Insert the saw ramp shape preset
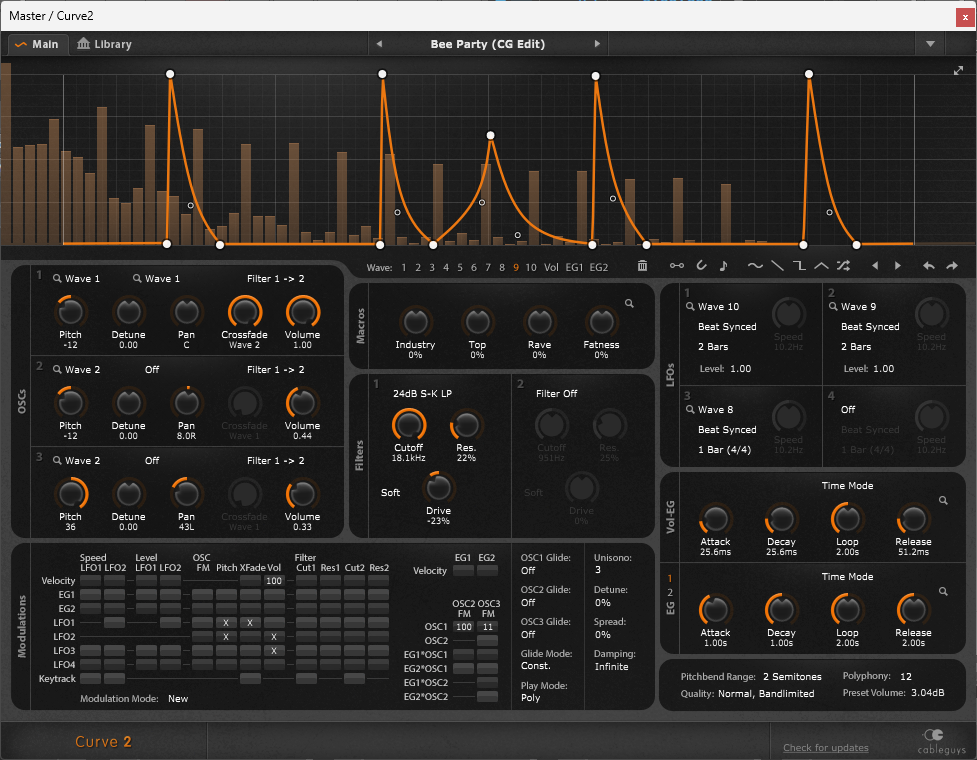 tap(777, 266)
